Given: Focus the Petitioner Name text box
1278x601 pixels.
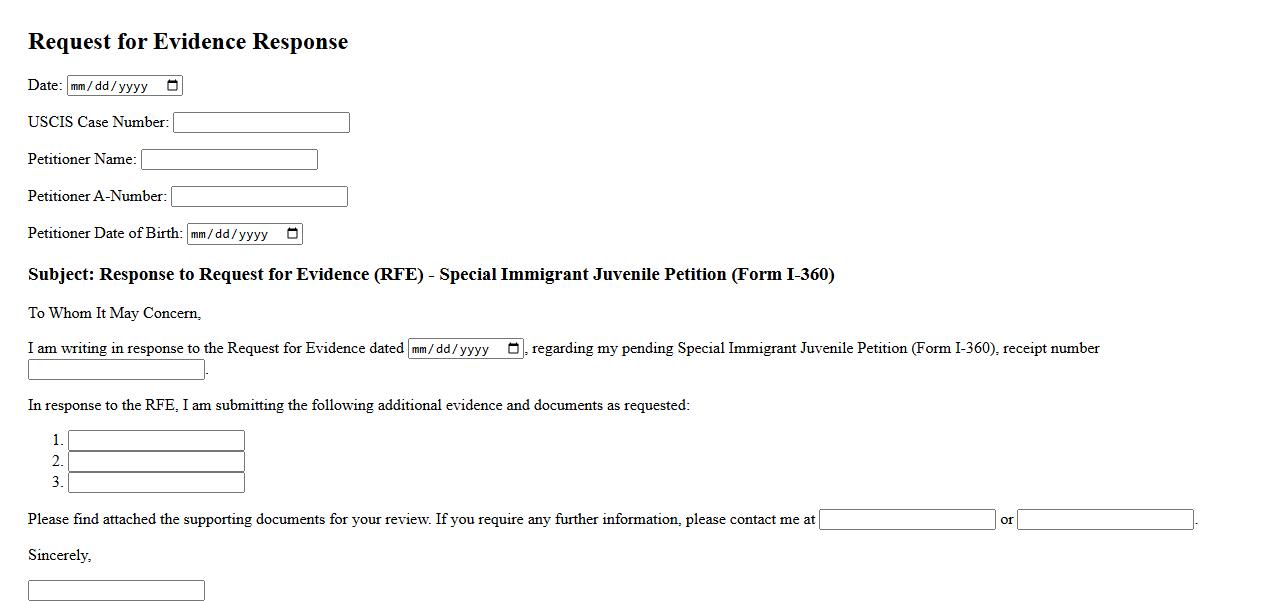Looking at the screenshot, I should [x=229, y=160].
